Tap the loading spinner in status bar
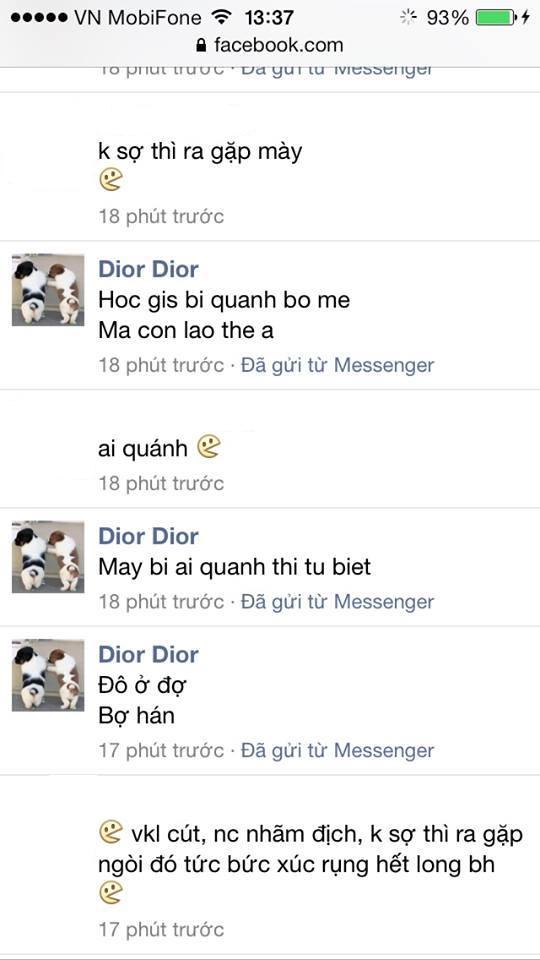 [x=408, y=17]
